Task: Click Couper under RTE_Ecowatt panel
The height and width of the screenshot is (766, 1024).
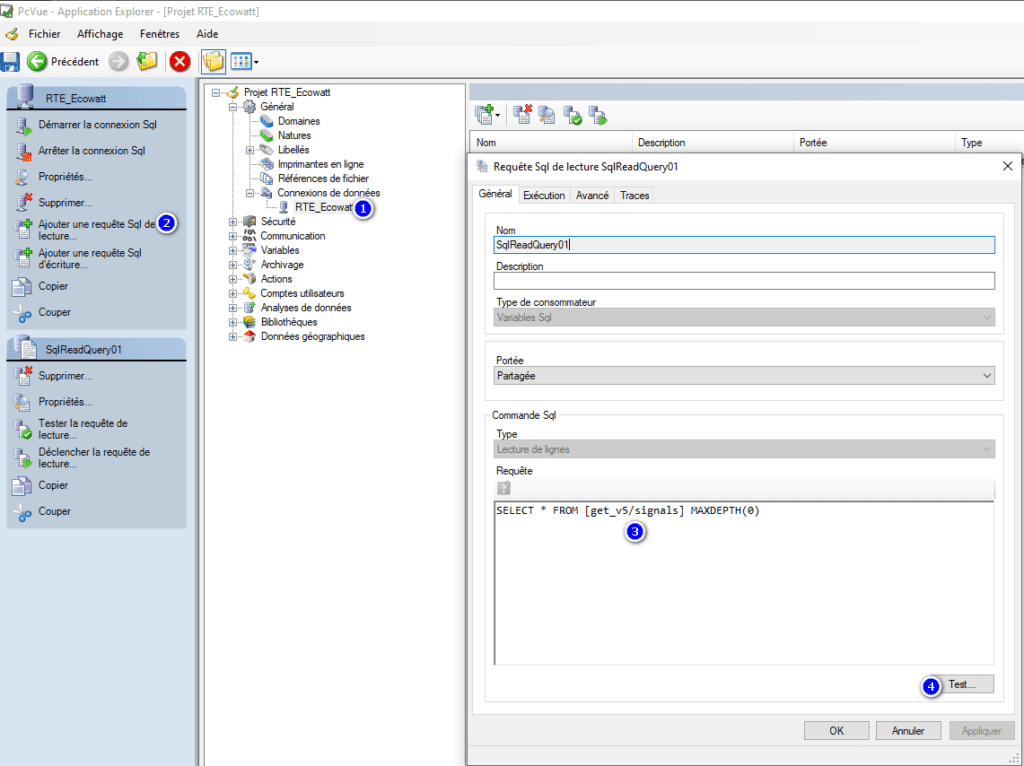Action: coord(54,312)
